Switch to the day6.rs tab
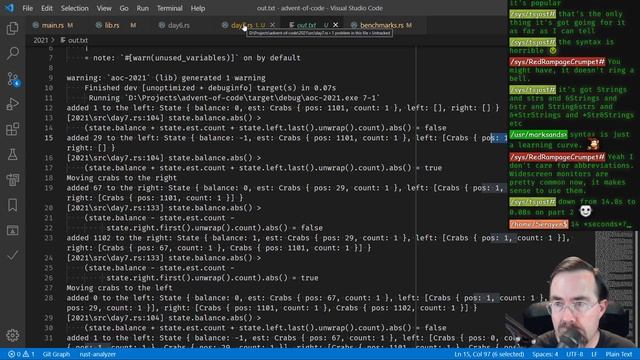Screen dimensions: 640x360 pyautogui.click(x=179, y=25)
